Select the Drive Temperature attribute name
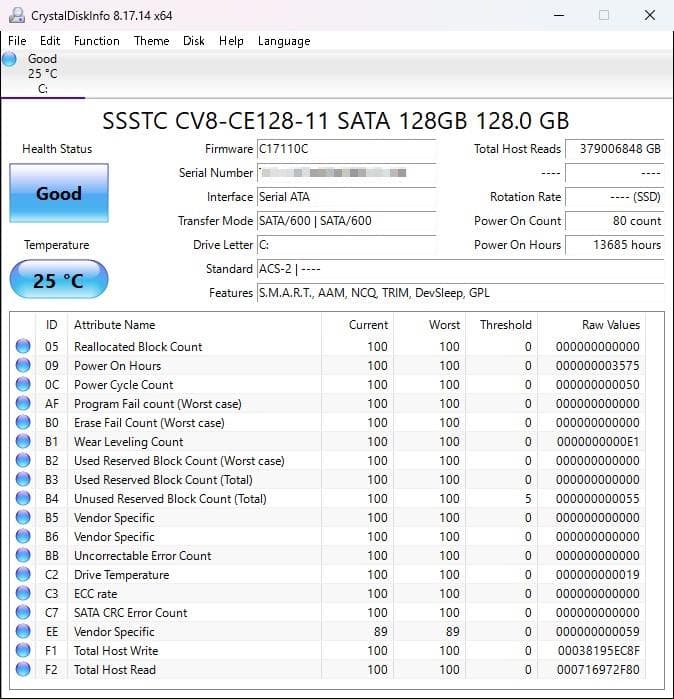 tap(122, 575)
